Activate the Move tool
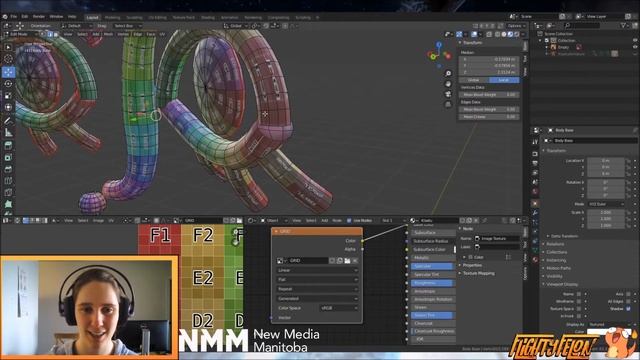The width and height of the screenshot is (640, 360). pos(8,72)
